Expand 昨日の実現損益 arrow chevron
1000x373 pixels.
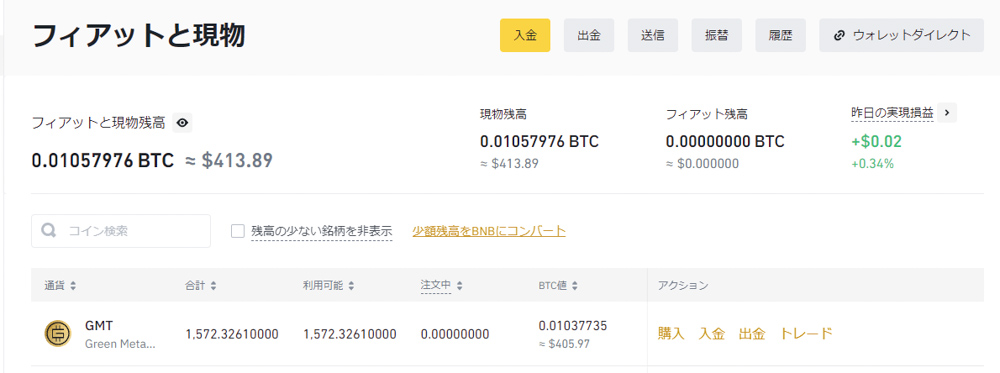click(947, 113)
